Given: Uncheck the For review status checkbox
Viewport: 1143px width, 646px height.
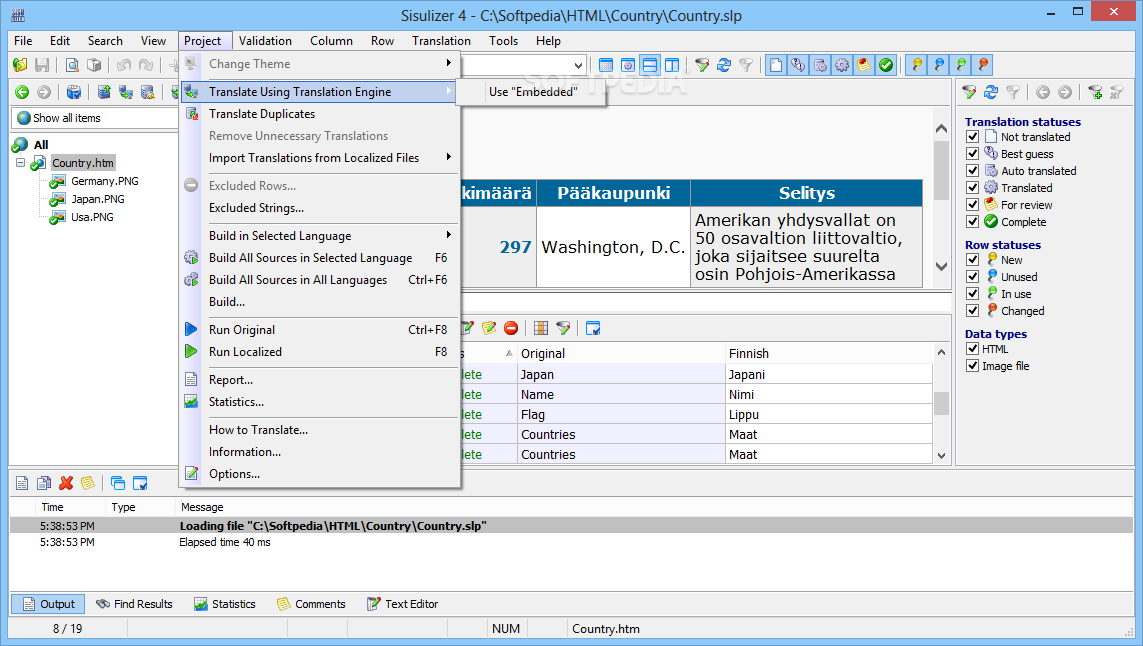Looking at the screenshot, I should tap(972, 204).
